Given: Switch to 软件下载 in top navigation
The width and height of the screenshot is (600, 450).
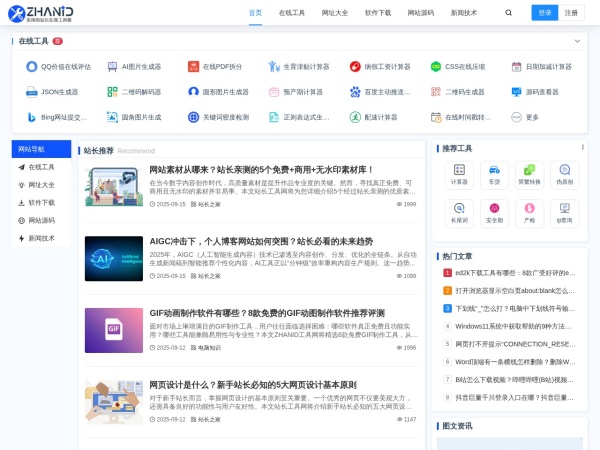Looking at the screenshot, I should coord(378,13).
